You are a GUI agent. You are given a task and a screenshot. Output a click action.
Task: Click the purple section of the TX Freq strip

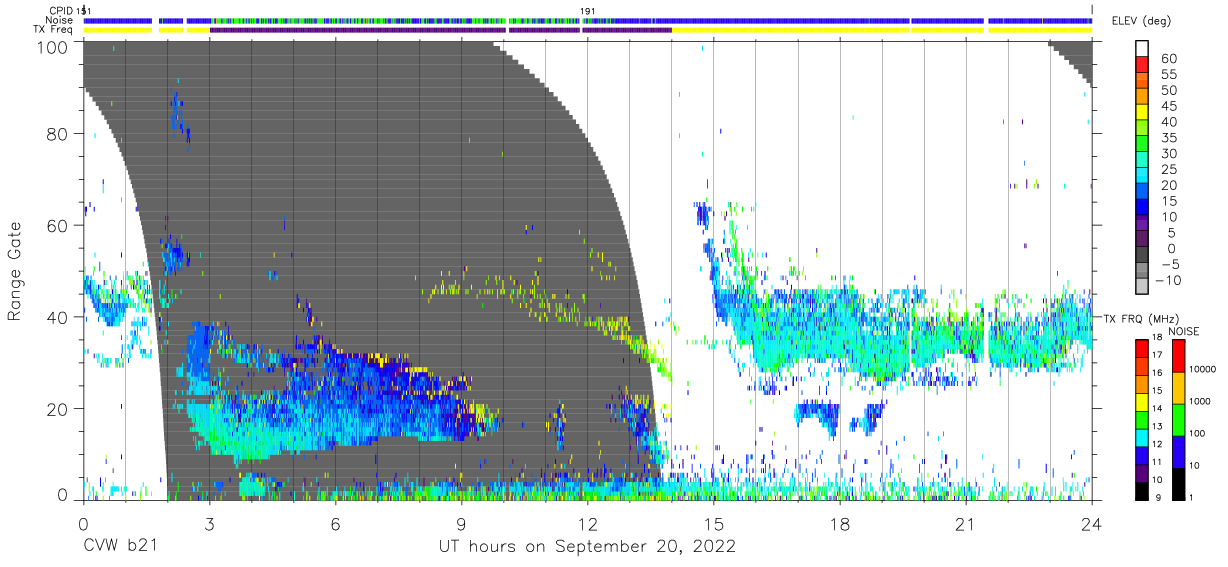440,30
